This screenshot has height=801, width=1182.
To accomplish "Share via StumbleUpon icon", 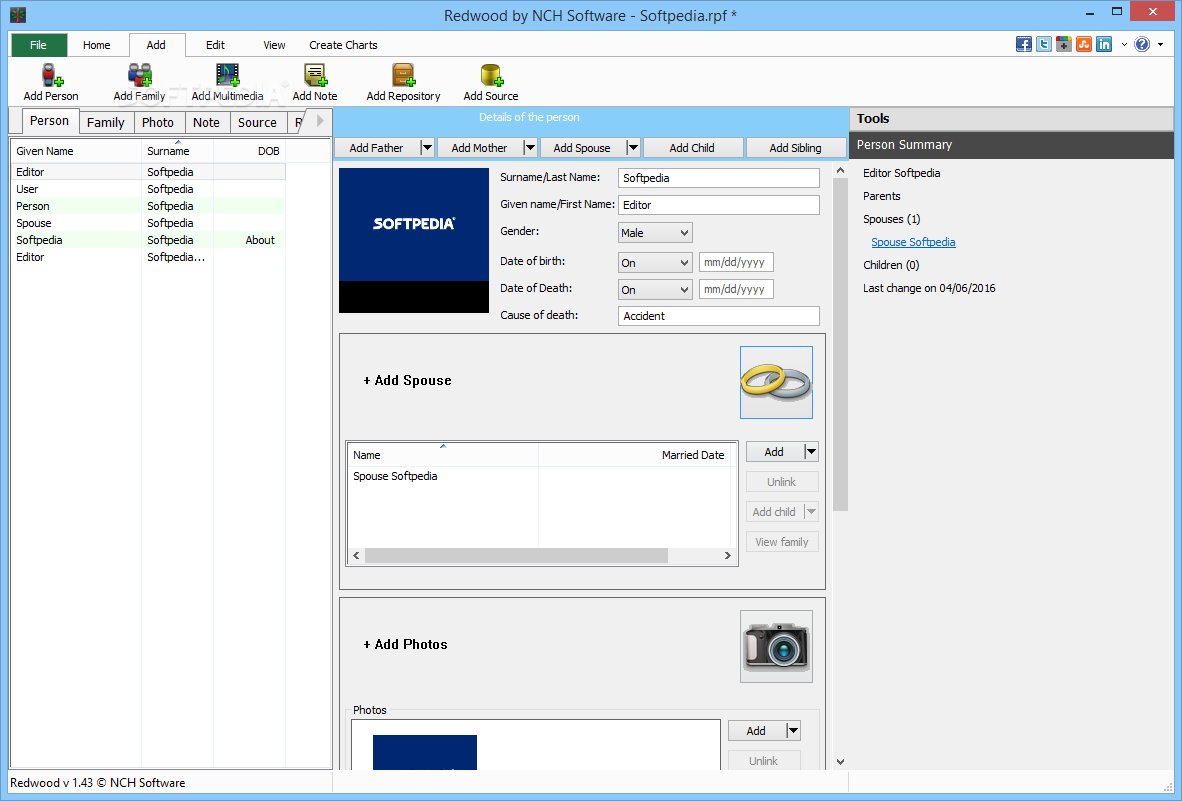I will click(1084, 44).
